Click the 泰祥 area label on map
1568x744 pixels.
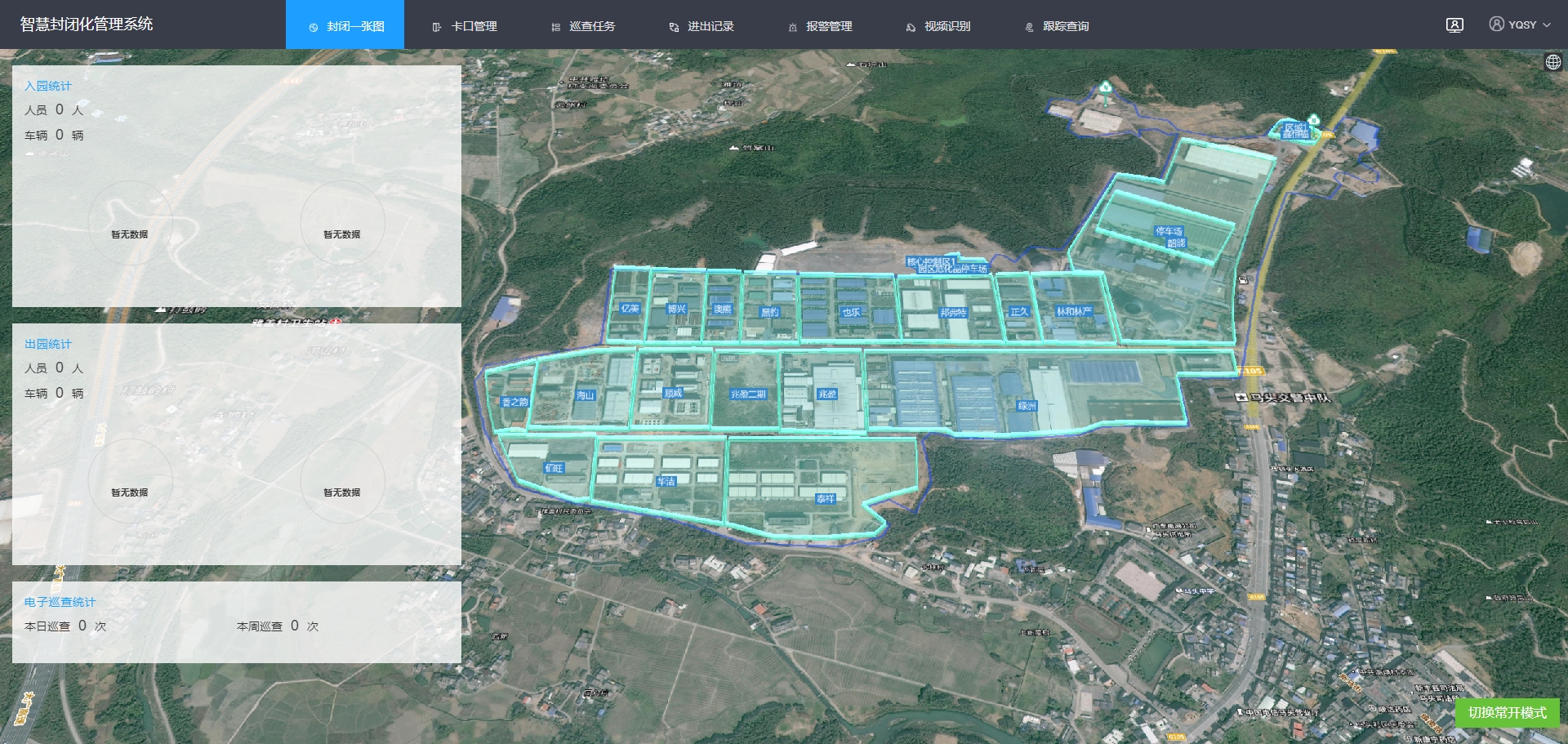[826, 498]
